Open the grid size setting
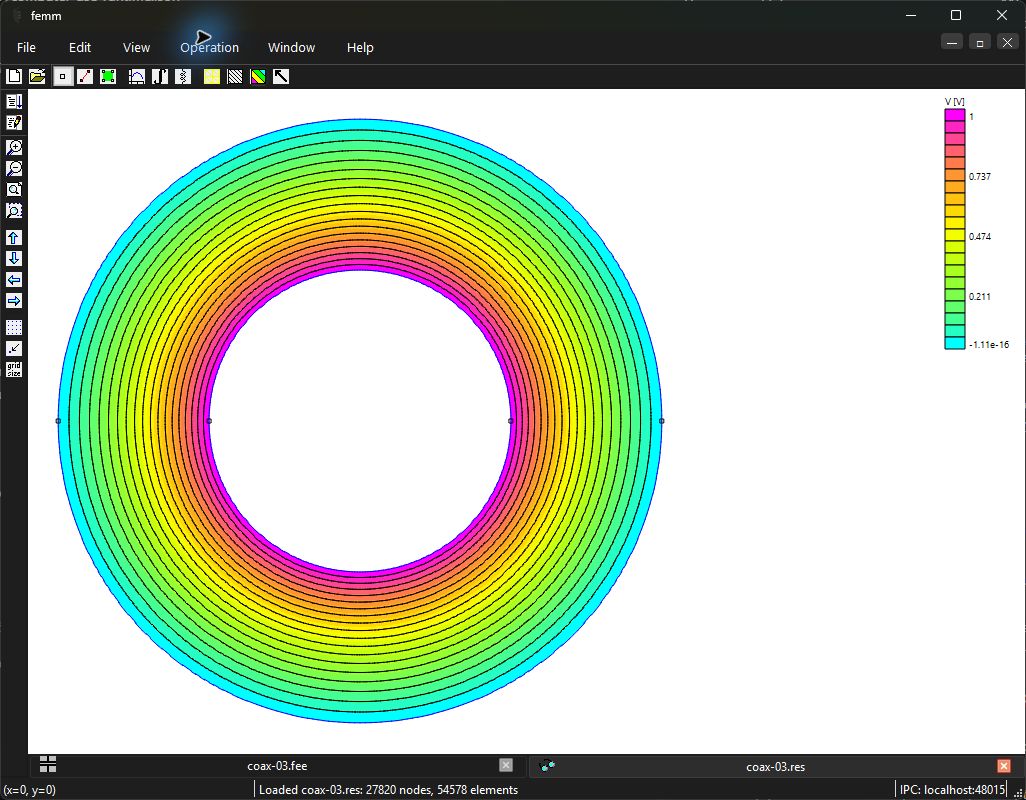Screen dimensions: 1026x800 click(x=14, y=370)
